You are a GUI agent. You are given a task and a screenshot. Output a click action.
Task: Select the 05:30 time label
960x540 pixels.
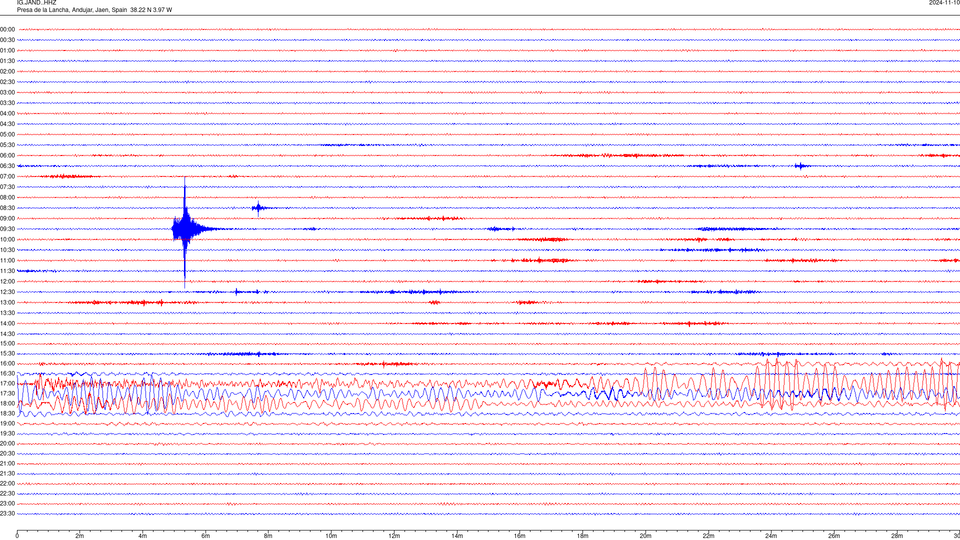point(7,145)
